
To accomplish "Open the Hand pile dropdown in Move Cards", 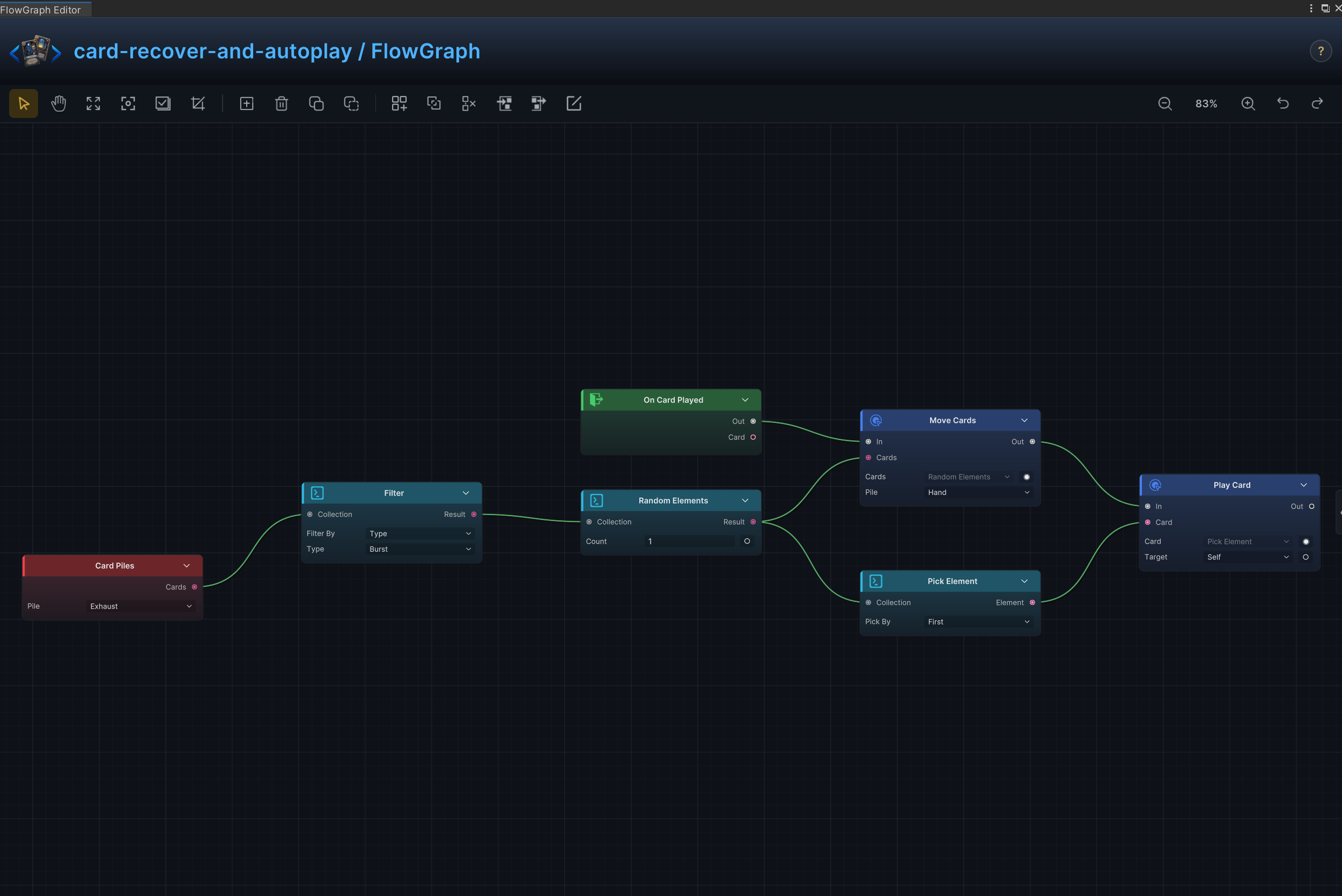I will pyautogui.click(x=978, y=492).
